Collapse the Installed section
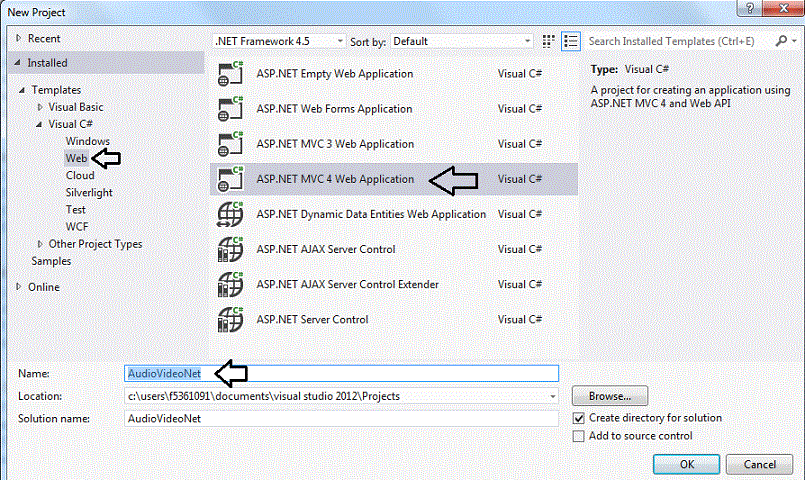Image resolution: width=805 pixels, height=480 pixels. tap(17, 63)
